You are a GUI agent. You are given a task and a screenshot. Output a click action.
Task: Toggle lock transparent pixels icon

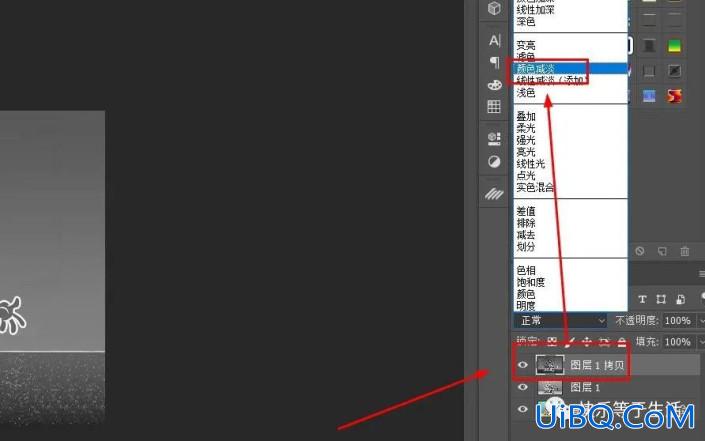[552, 342]
